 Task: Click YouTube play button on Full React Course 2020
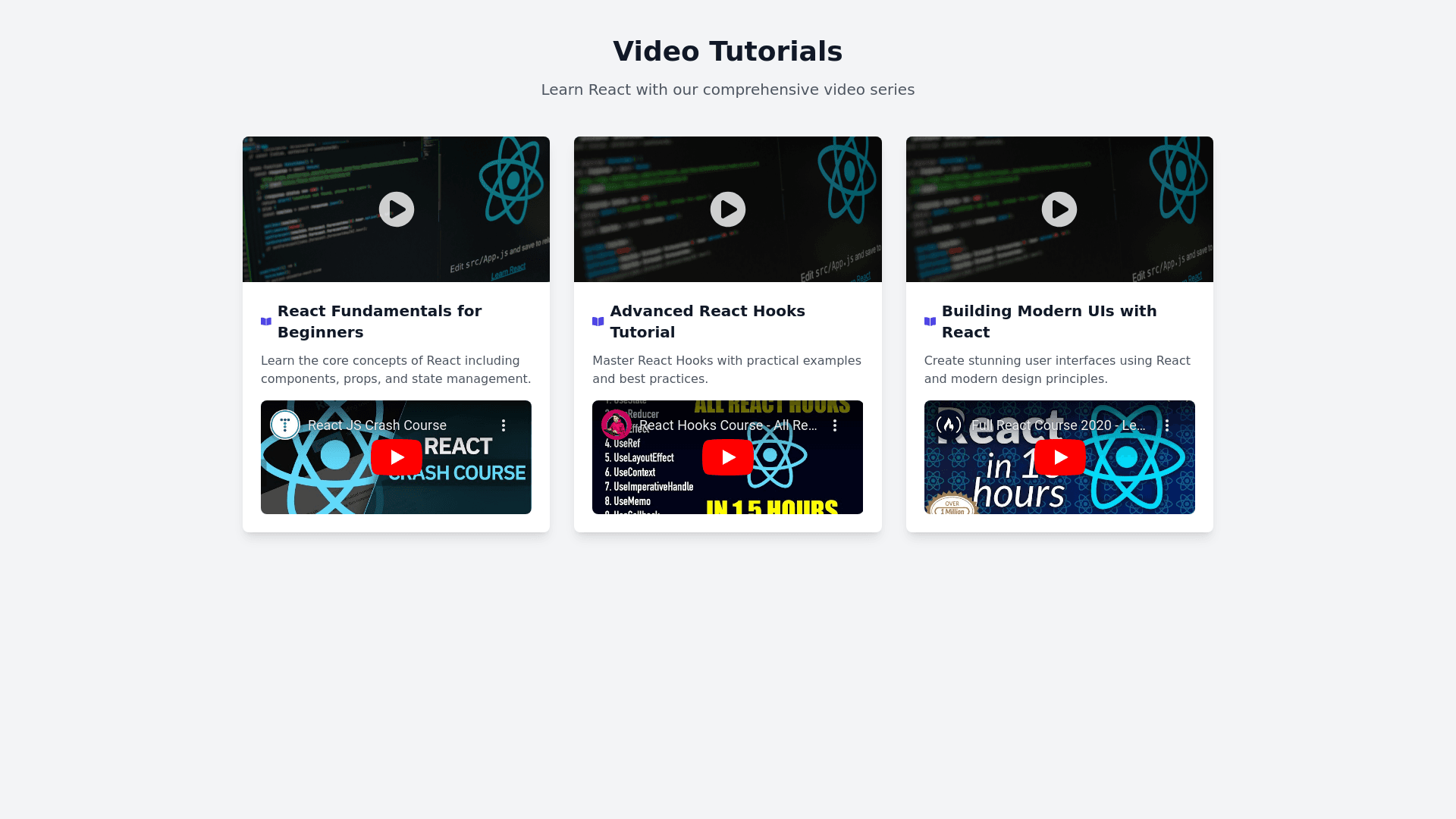point(1059,457)
